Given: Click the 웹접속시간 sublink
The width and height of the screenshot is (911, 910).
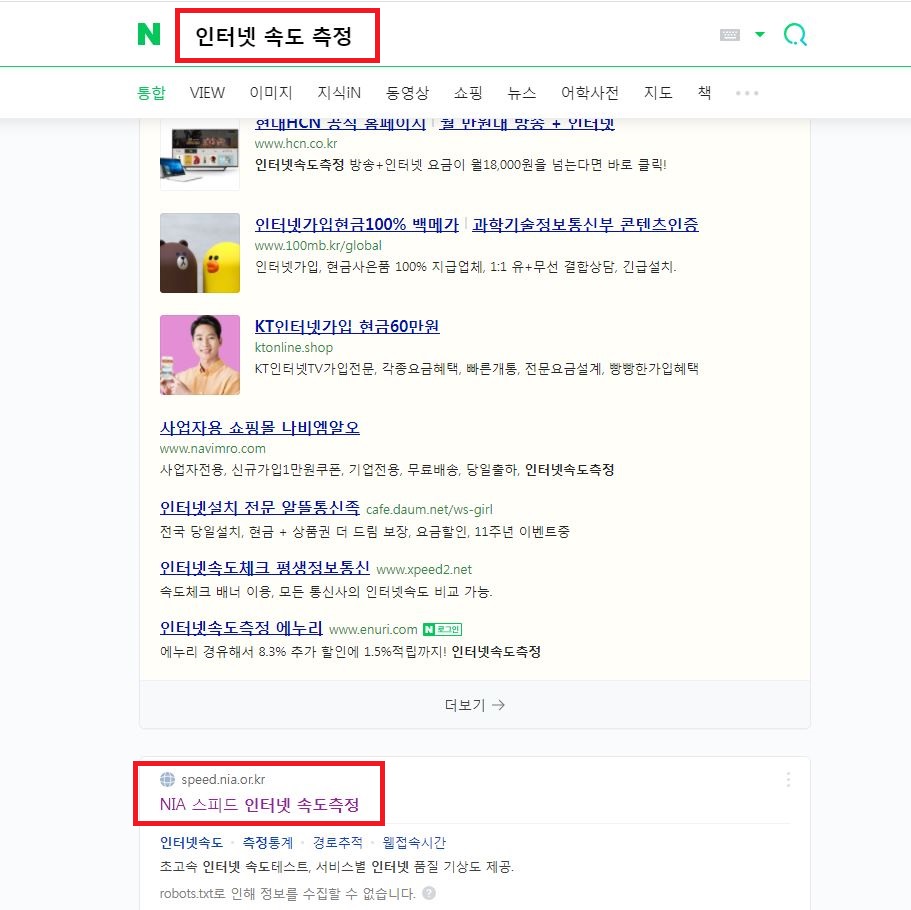Looking at the screenshot, I should point(414,843).
